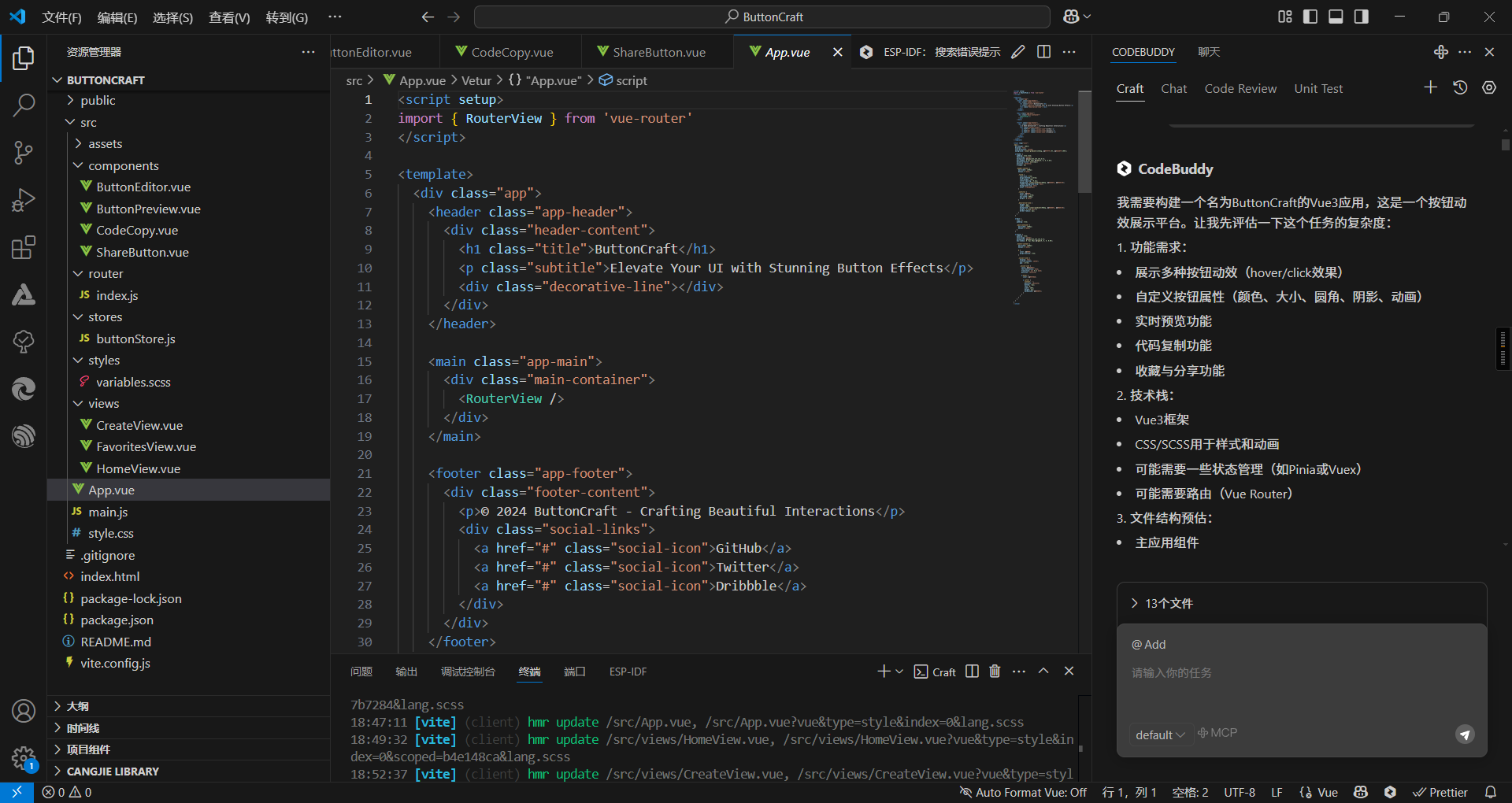Send the task with the arrow button

click(1465, 735)
